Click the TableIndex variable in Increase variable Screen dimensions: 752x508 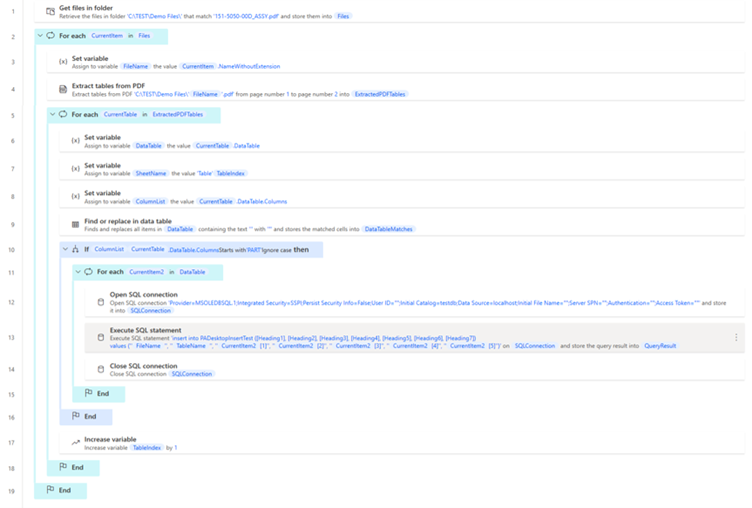pos(147,447)
